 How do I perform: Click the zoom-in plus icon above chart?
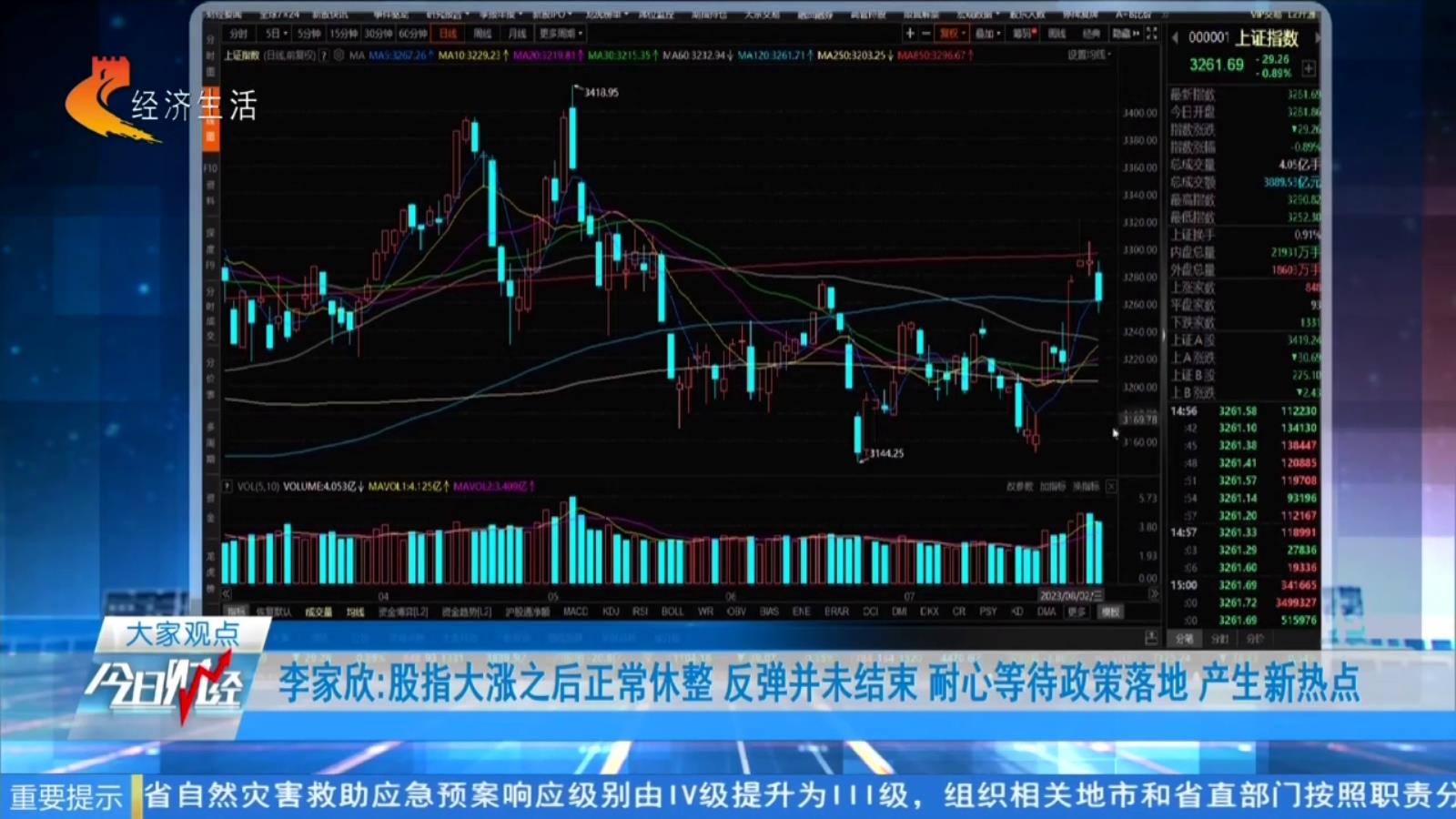[x=909, y=34]
